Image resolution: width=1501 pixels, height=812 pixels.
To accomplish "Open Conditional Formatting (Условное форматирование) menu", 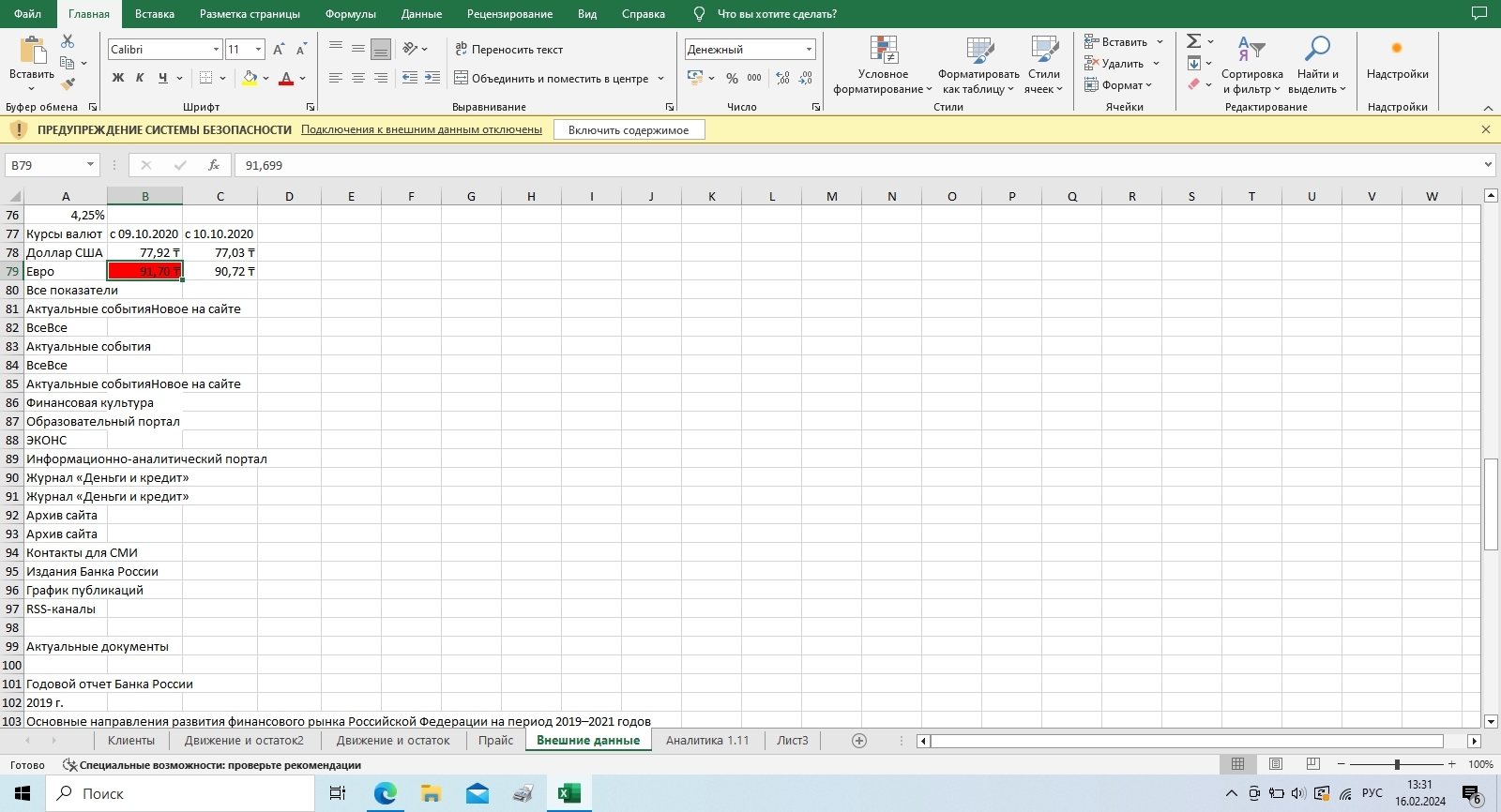I will click(883, 65).
